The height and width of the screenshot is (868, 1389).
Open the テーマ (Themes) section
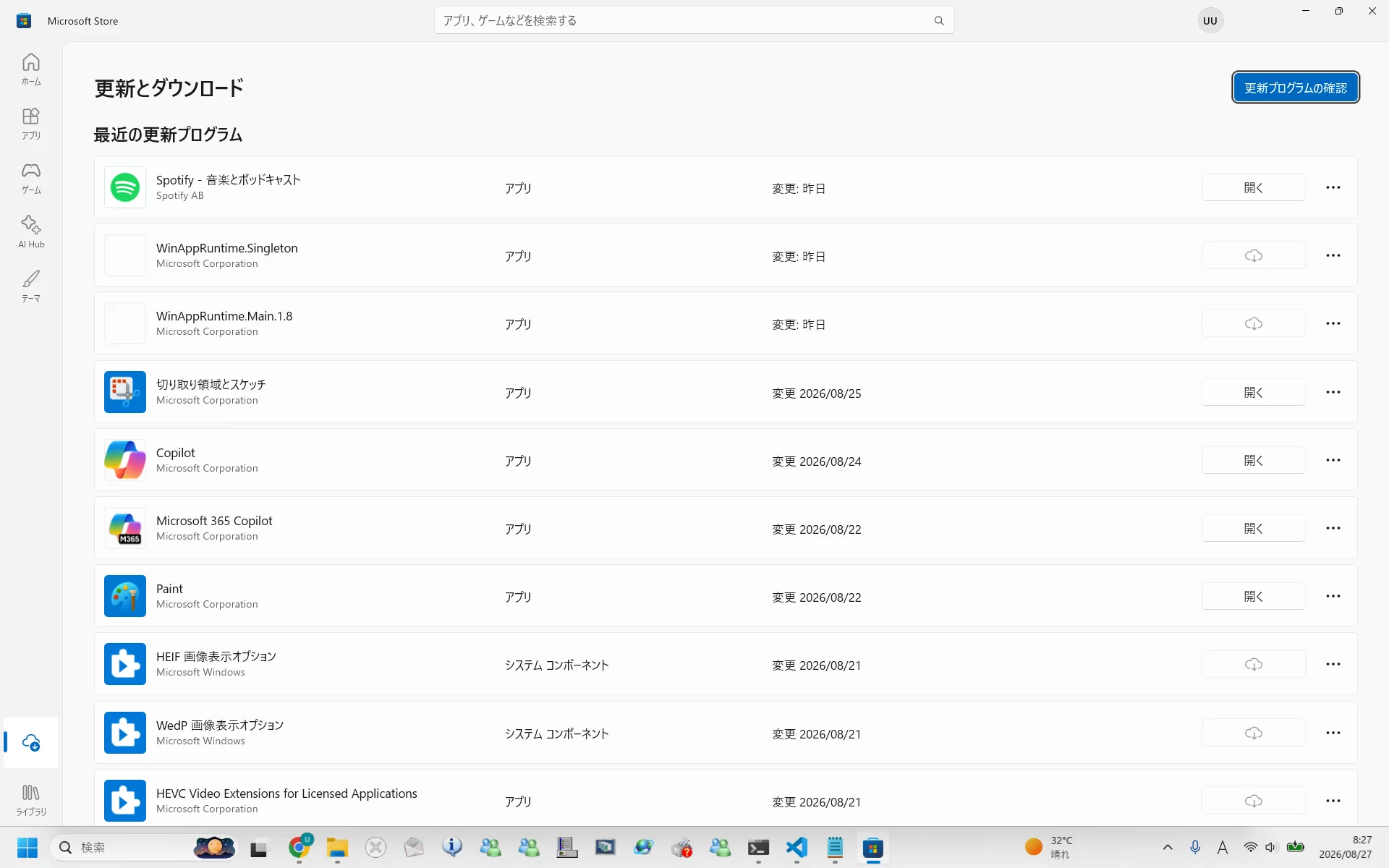31,286
